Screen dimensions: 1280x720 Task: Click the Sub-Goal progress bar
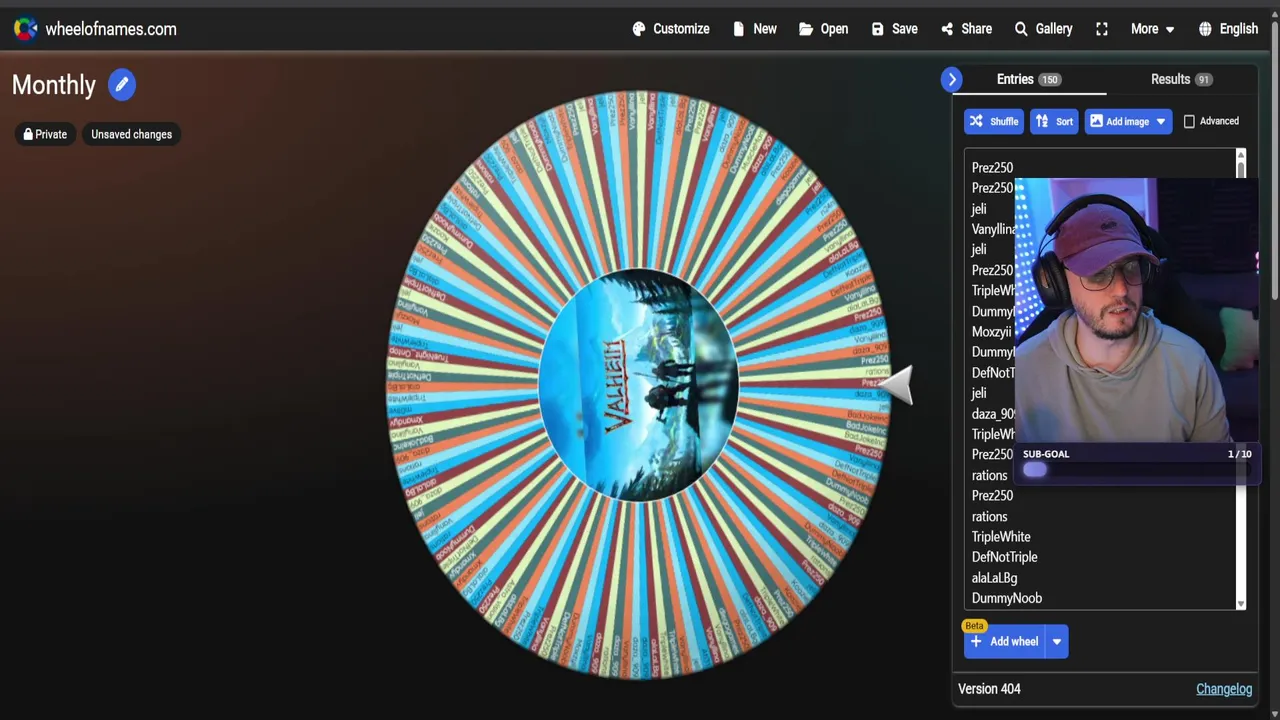point(1136,470)
